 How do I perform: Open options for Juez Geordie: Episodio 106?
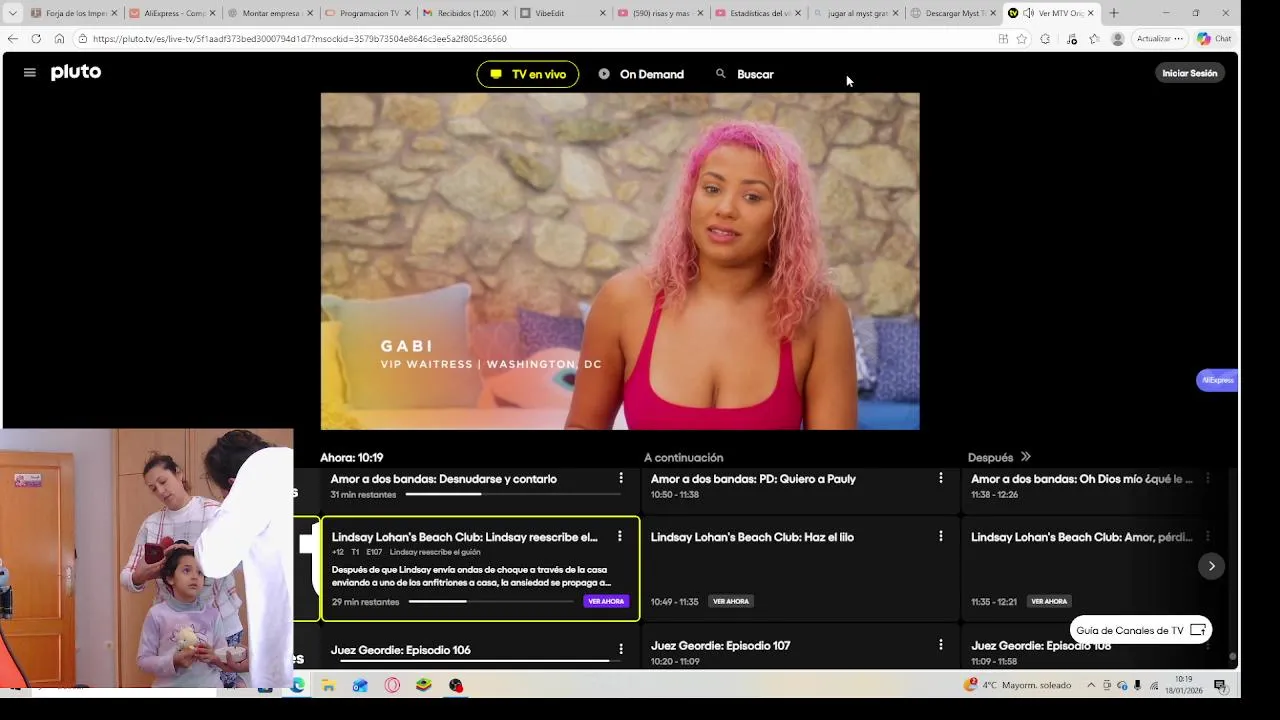click(621, 650)
